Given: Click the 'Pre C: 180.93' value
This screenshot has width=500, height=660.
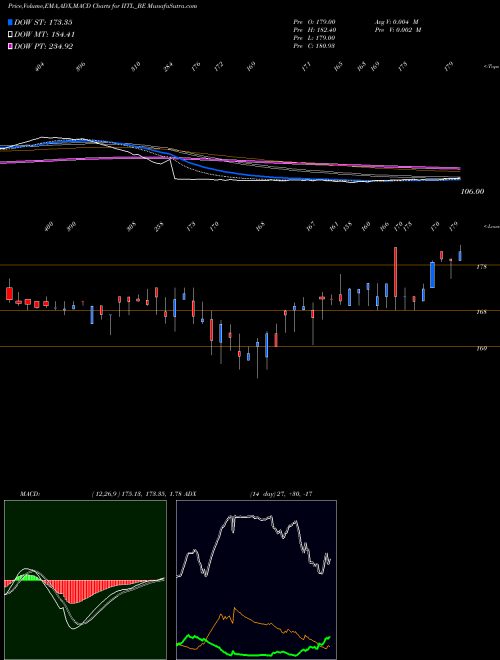Looking at the screenshot, I should pos(314,46).
